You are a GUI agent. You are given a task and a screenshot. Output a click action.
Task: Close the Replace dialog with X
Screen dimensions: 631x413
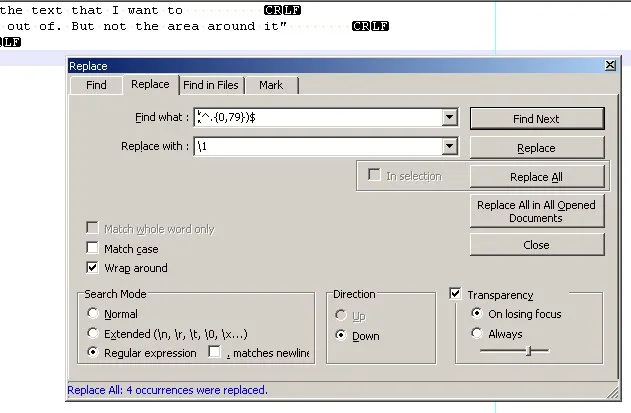click(x=610, y=65)
